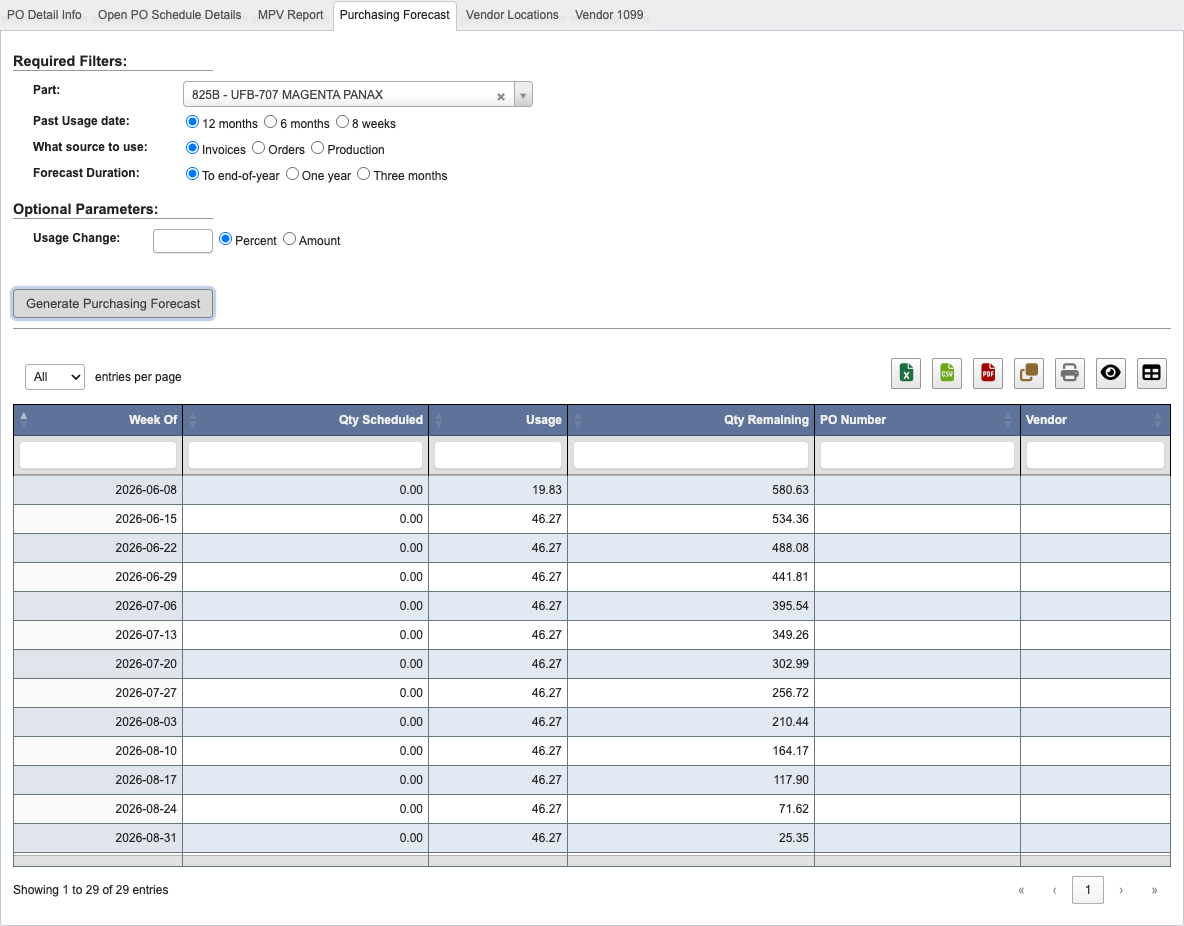Toggle column visibility eye icon
The image size is (1184, 926).
pos(1110,373)
